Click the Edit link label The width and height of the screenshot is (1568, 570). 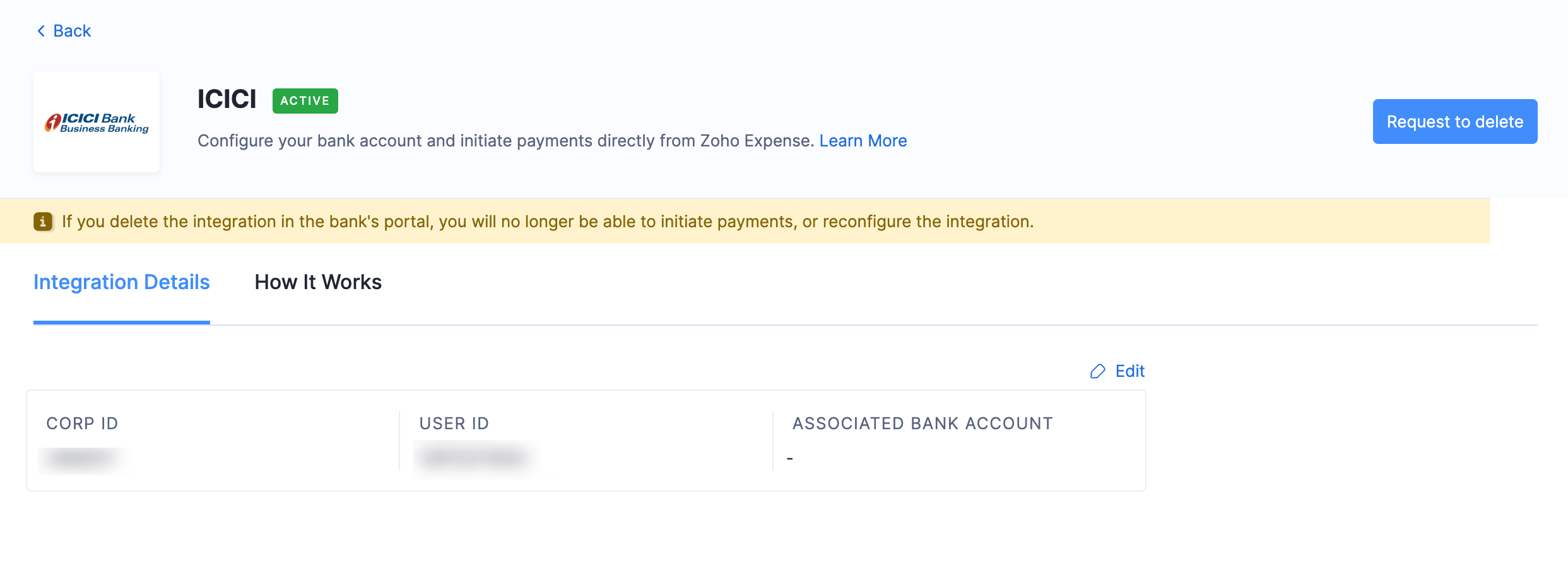[x=1129, y=371]
